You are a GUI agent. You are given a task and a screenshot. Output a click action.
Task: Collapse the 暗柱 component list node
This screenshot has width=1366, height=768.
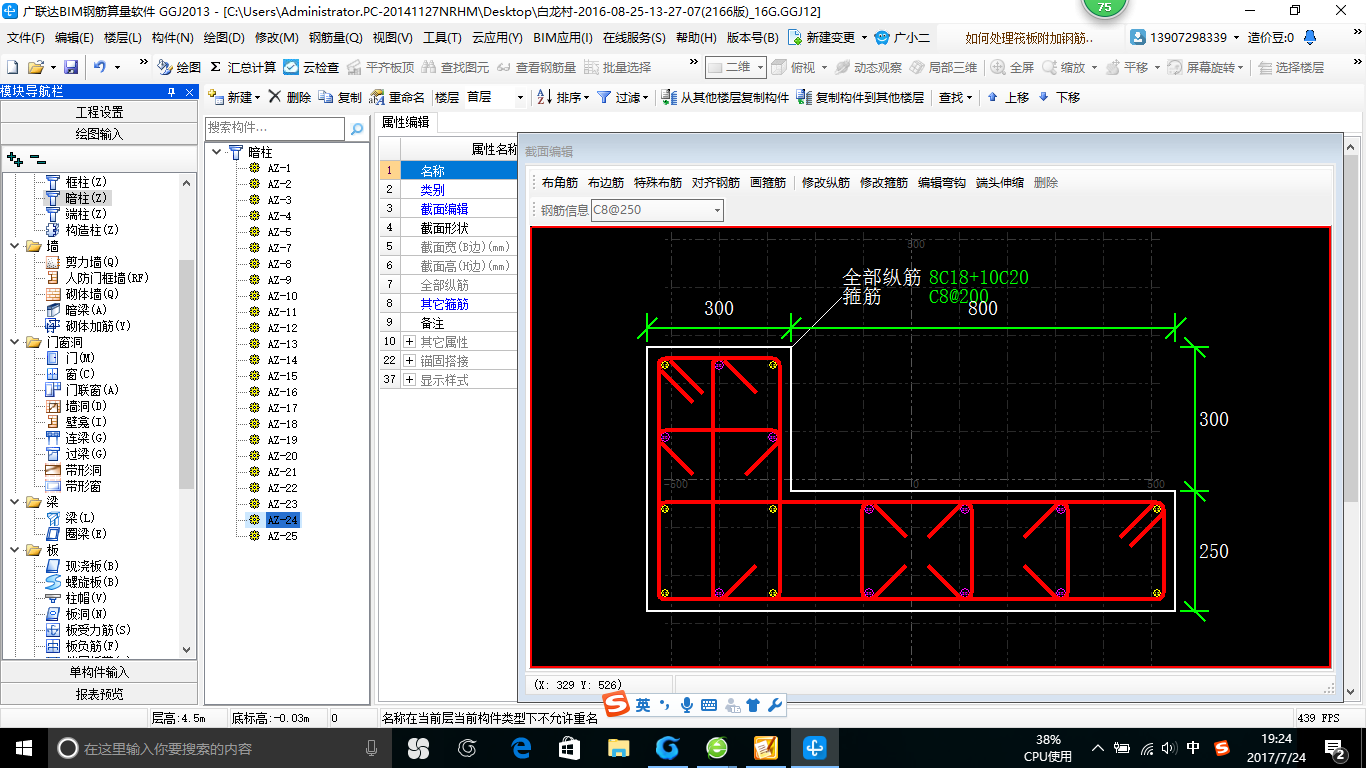pyautogui.click(x=218, y=152)
